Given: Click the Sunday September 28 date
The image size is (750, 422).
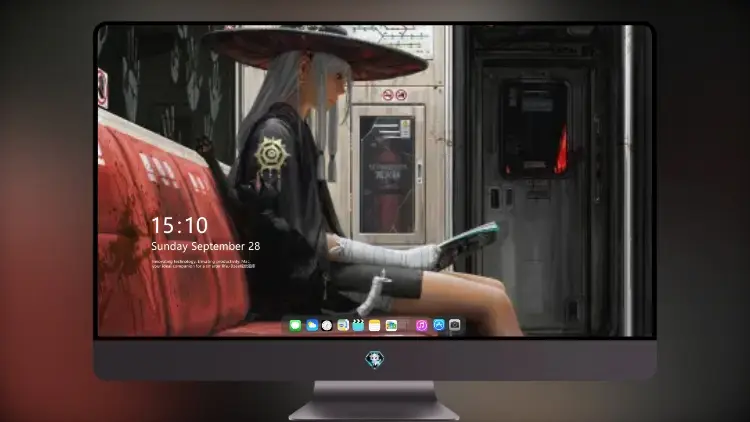Looking at the screenshot, I should coord(206,246).
